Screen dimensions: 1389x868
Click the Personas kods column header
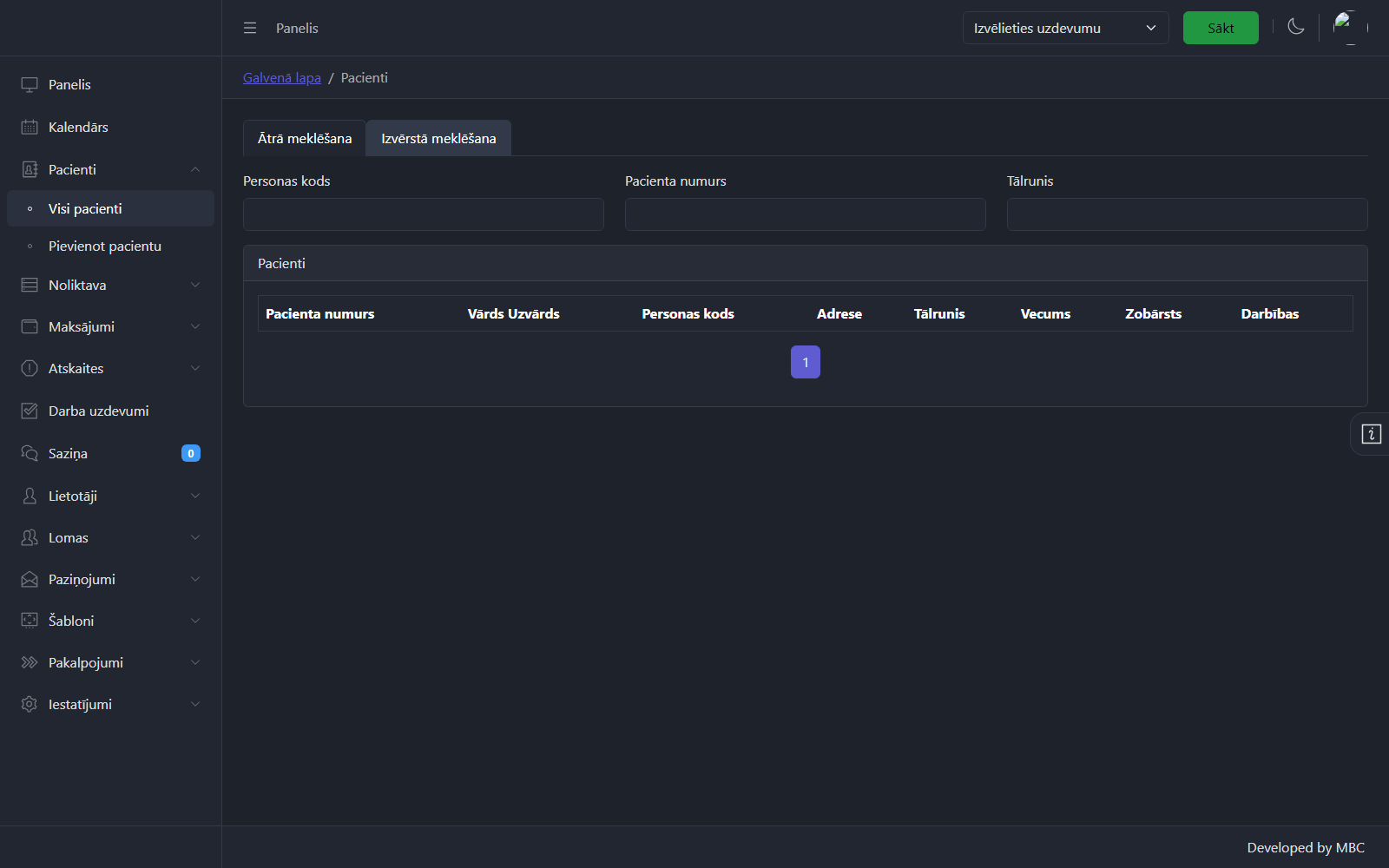(x=688, y=313)
